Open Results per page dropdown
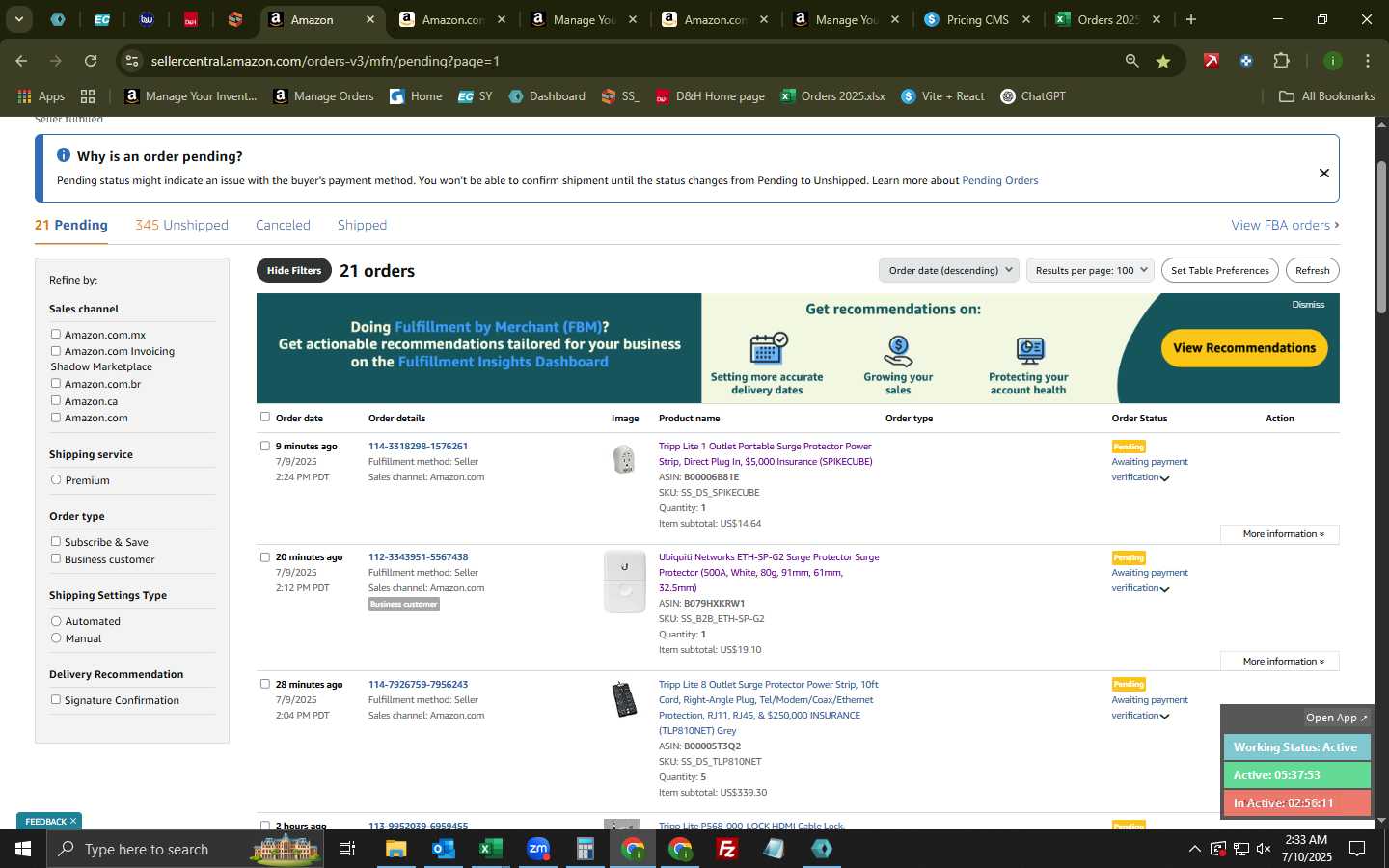This screenshot has height=868, width=1389. pyautogui.click(x=1090, y=270)
